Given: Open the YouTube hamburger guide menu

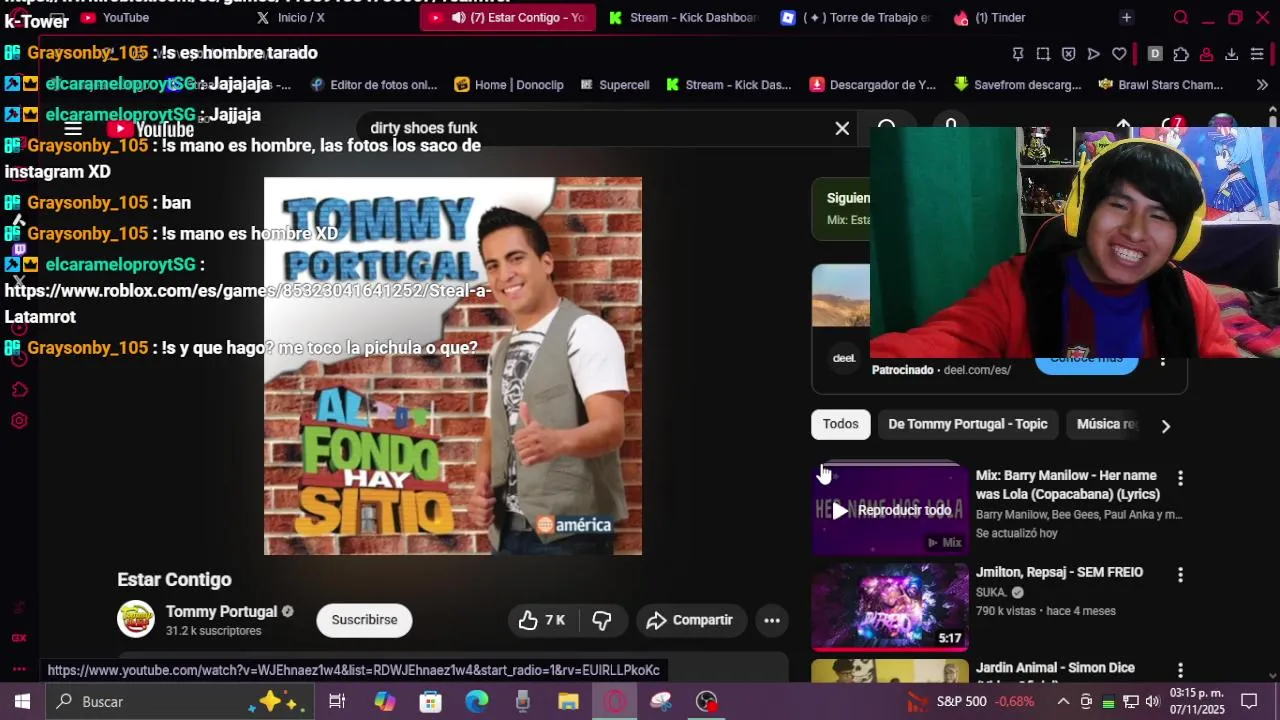Looking at the screenshot, I should click(x=73, y=128).
